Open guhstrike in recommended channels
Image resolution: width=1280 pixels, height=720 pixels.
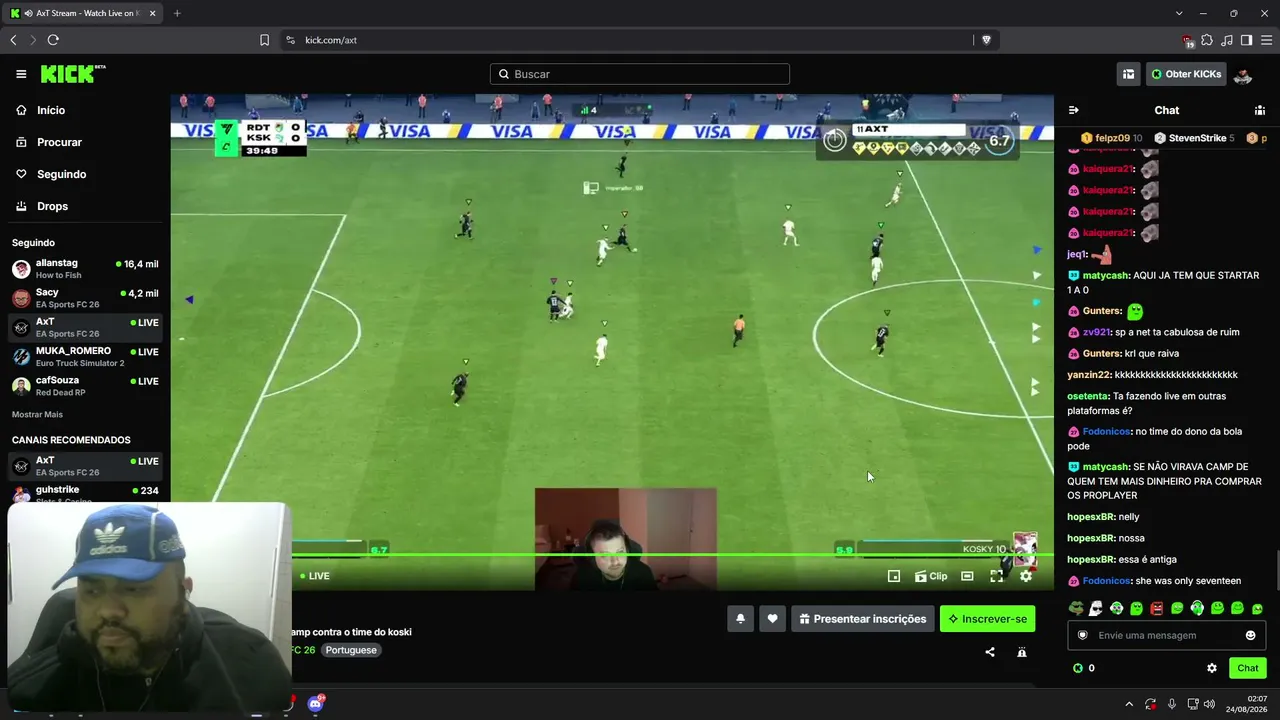tap(85, 493)
